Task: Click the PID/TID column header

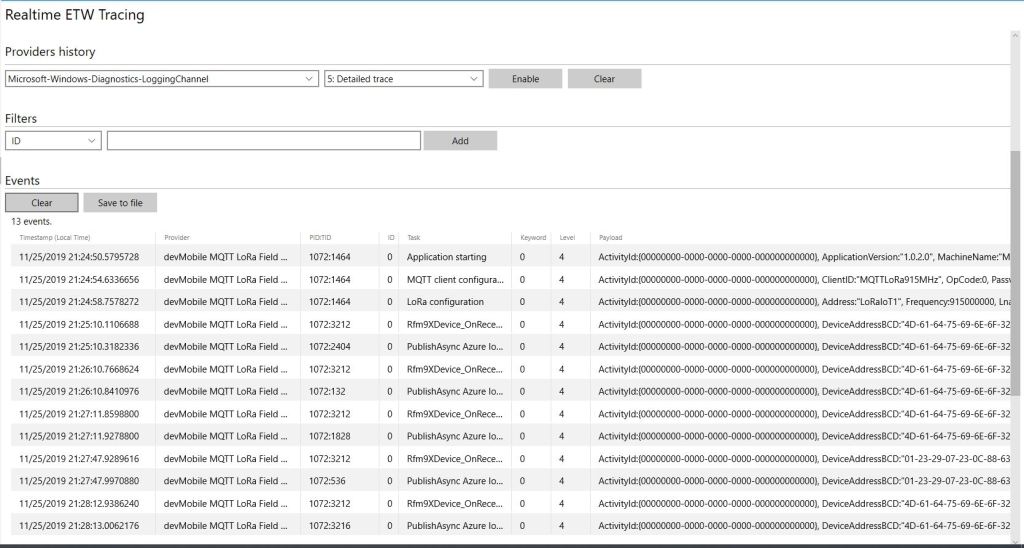Action: click(x=319, y=238)
